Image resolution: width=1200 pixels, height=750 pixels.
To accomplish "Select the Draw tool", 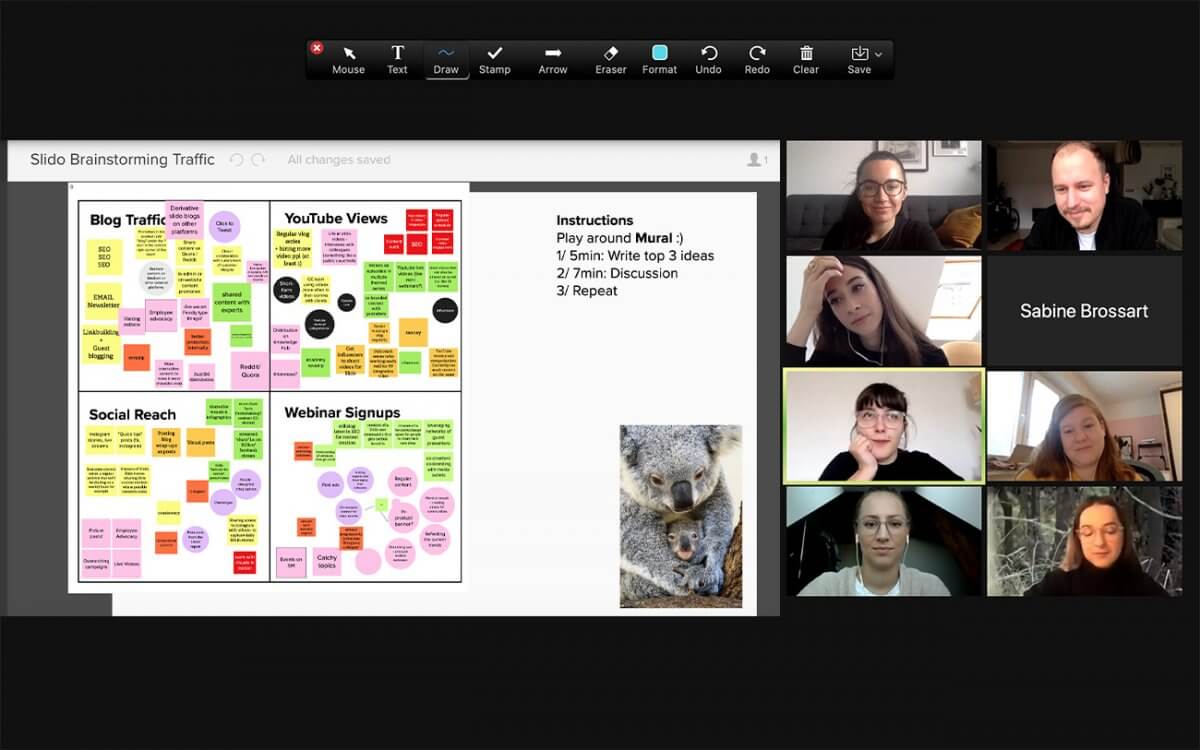I will [x=447, y=57].
